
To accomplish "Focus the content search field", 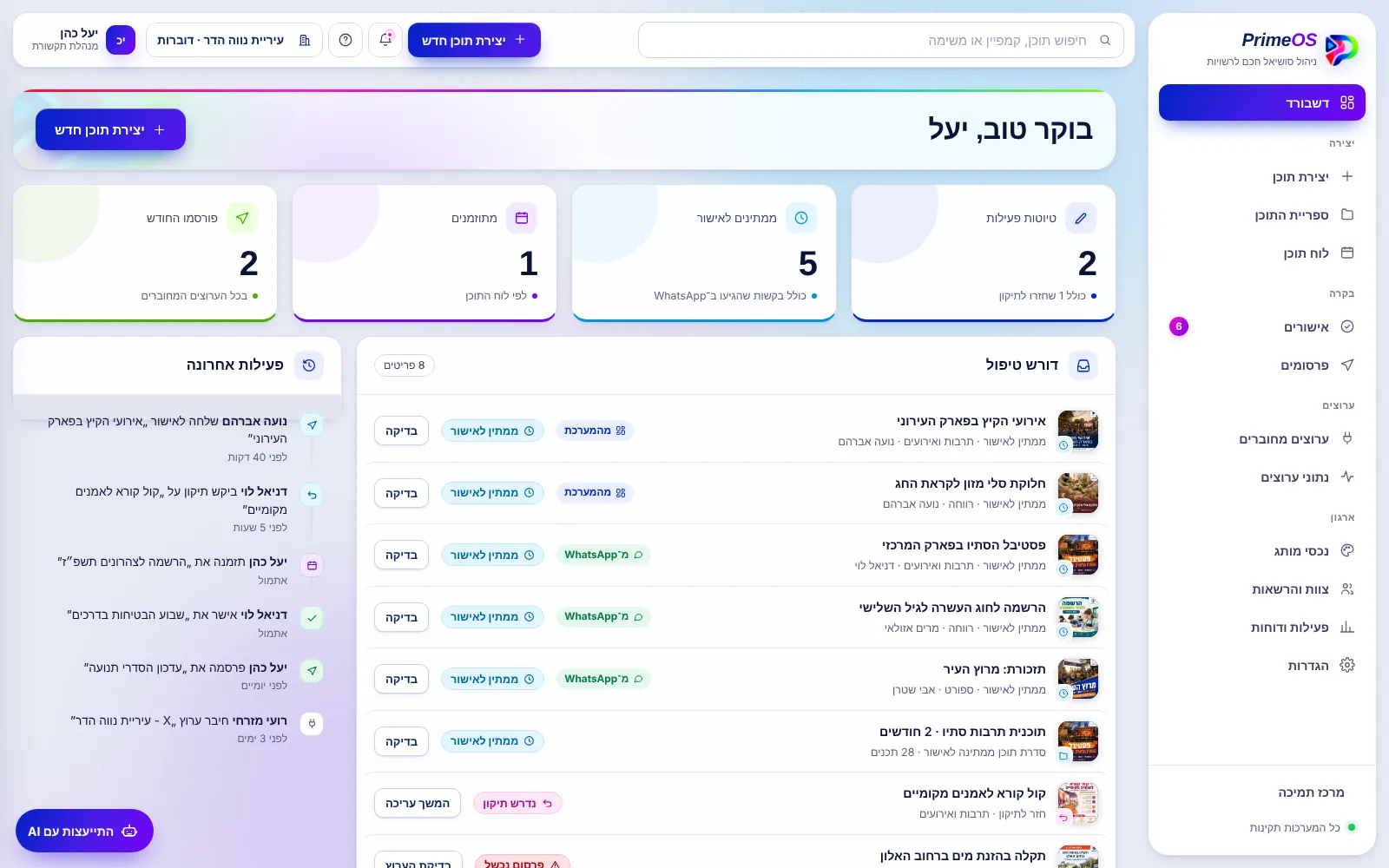I will (881, 40).
